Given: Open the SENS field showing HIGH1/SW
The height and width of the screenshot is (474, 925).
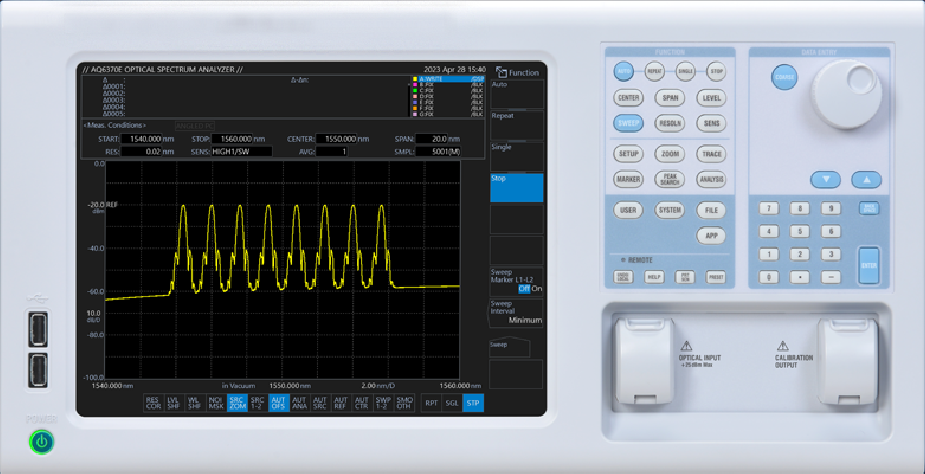Looking at the screenshot, I should tap(237, 151).
